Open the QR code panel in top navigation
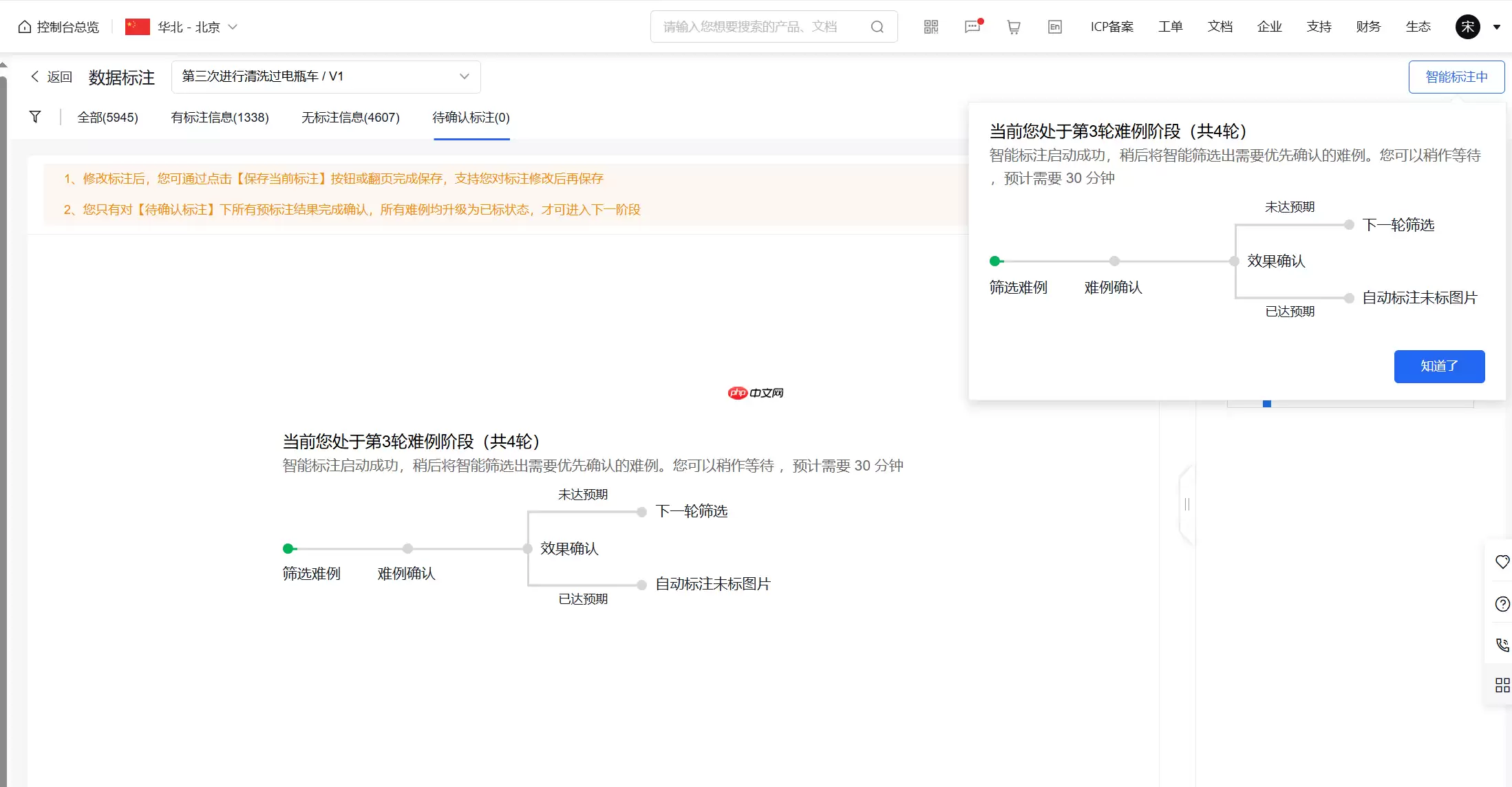This screenshot has height=787, width=1512. (930, 26)
